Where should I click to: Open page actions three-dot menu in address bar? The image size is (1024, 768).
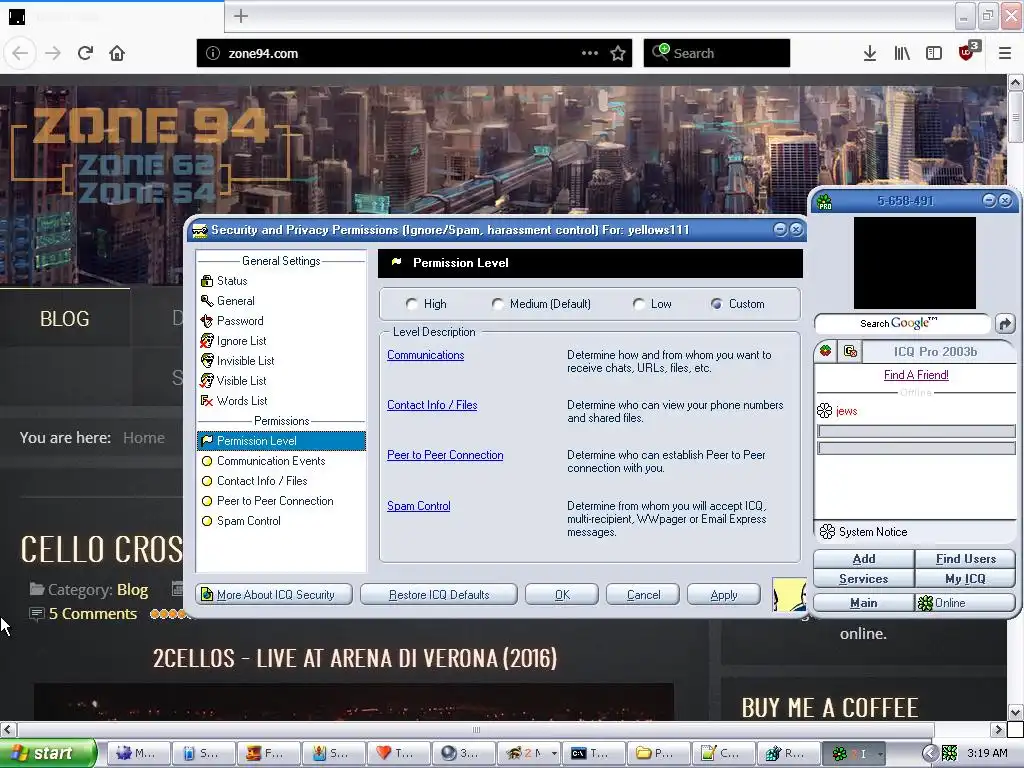click(x=590, y=54)
